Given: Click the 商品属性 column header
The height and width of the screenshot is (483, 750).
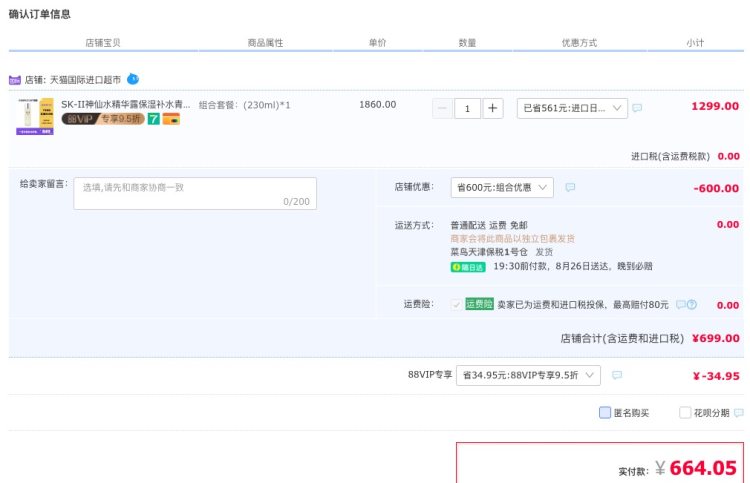Looking at the screenshot, I should pos(265,43).
